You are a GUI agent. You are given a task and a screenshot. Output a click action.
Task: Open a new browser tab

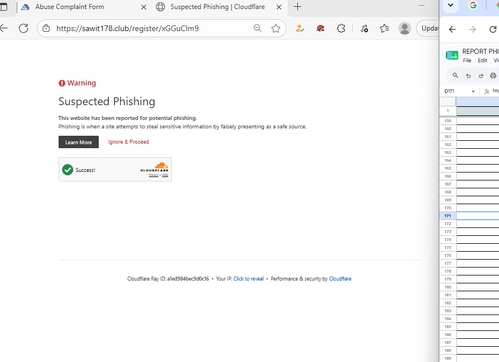click(297, 7)
